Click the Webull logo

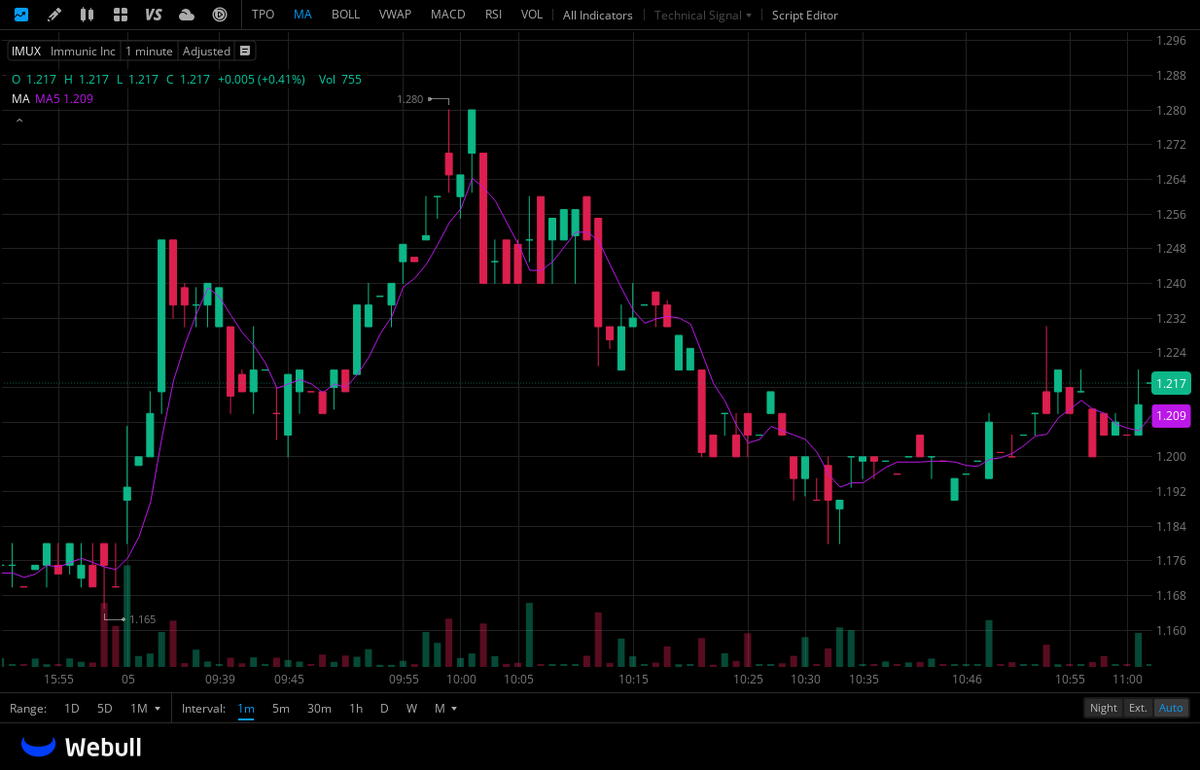pyautogui.click(x=81, y=747)
